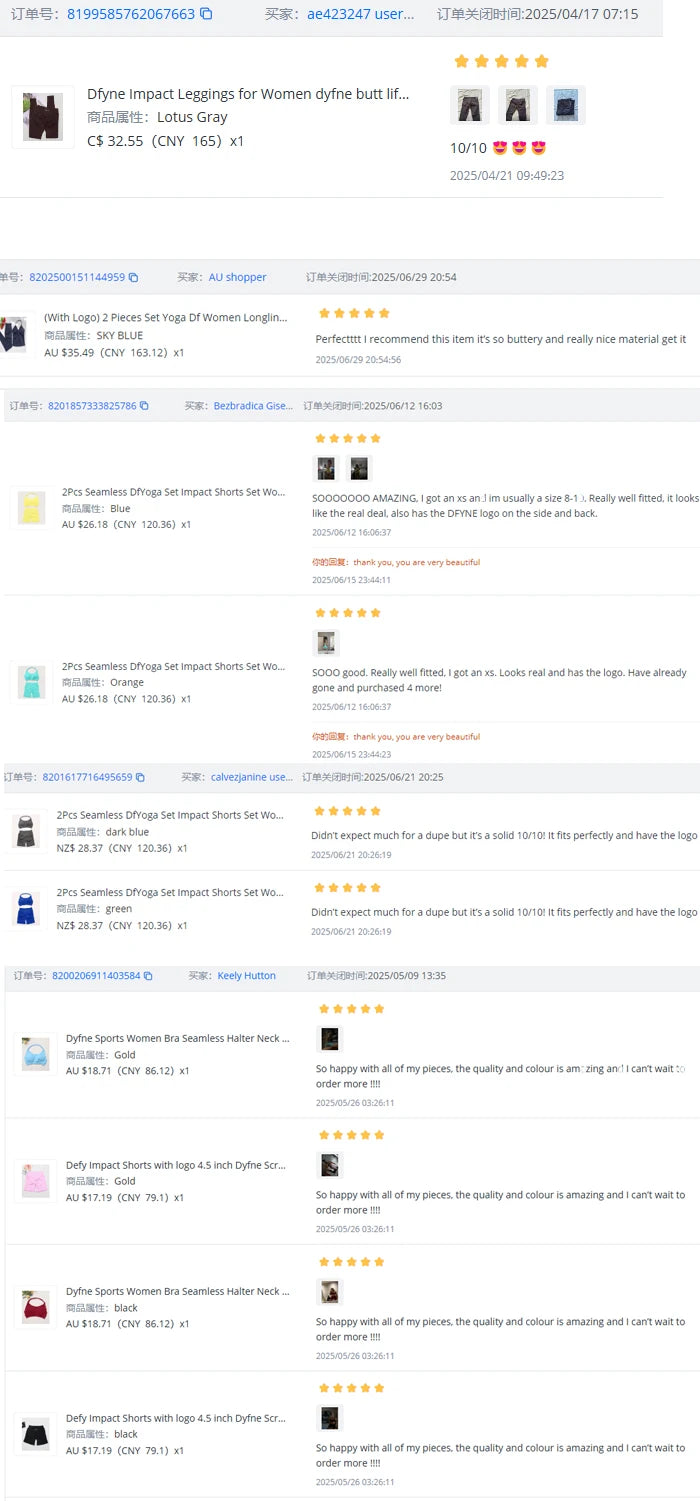View review photo on Gold bra review
The width and height of the screenshot is (700, 1501).
coord(329,1039)
